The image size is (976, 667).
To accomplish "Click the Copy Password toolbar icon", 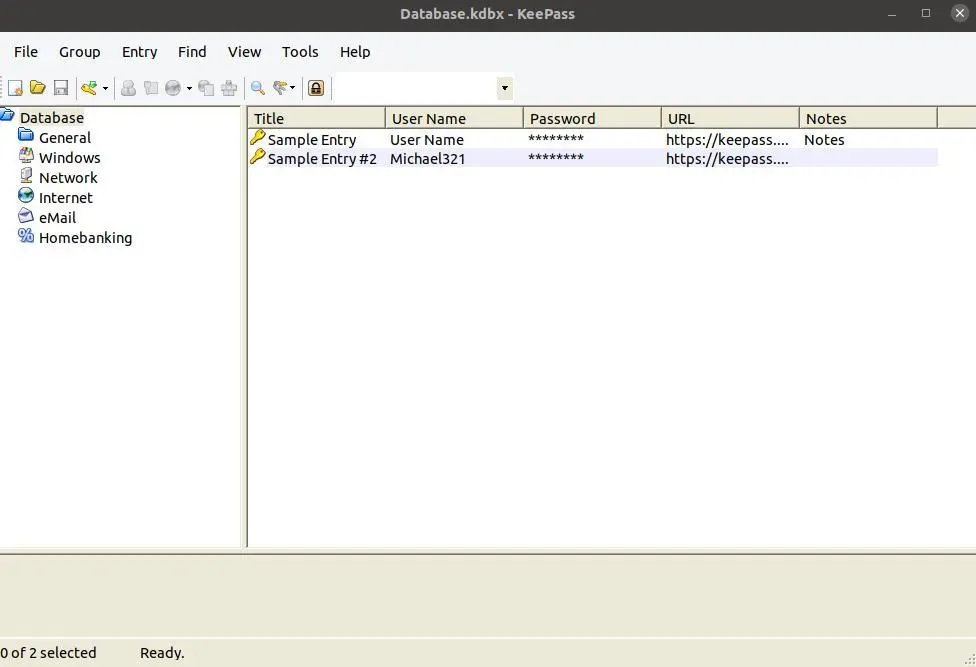I will tap(151, 88).
